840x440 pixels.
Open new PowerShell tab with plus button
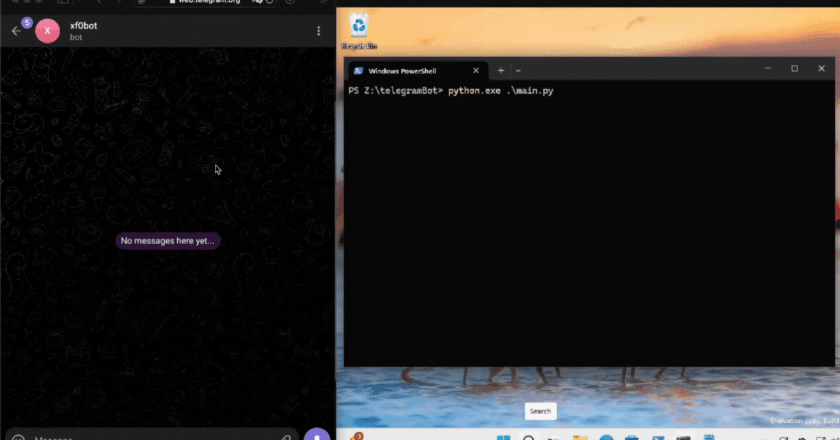[501, 70]
